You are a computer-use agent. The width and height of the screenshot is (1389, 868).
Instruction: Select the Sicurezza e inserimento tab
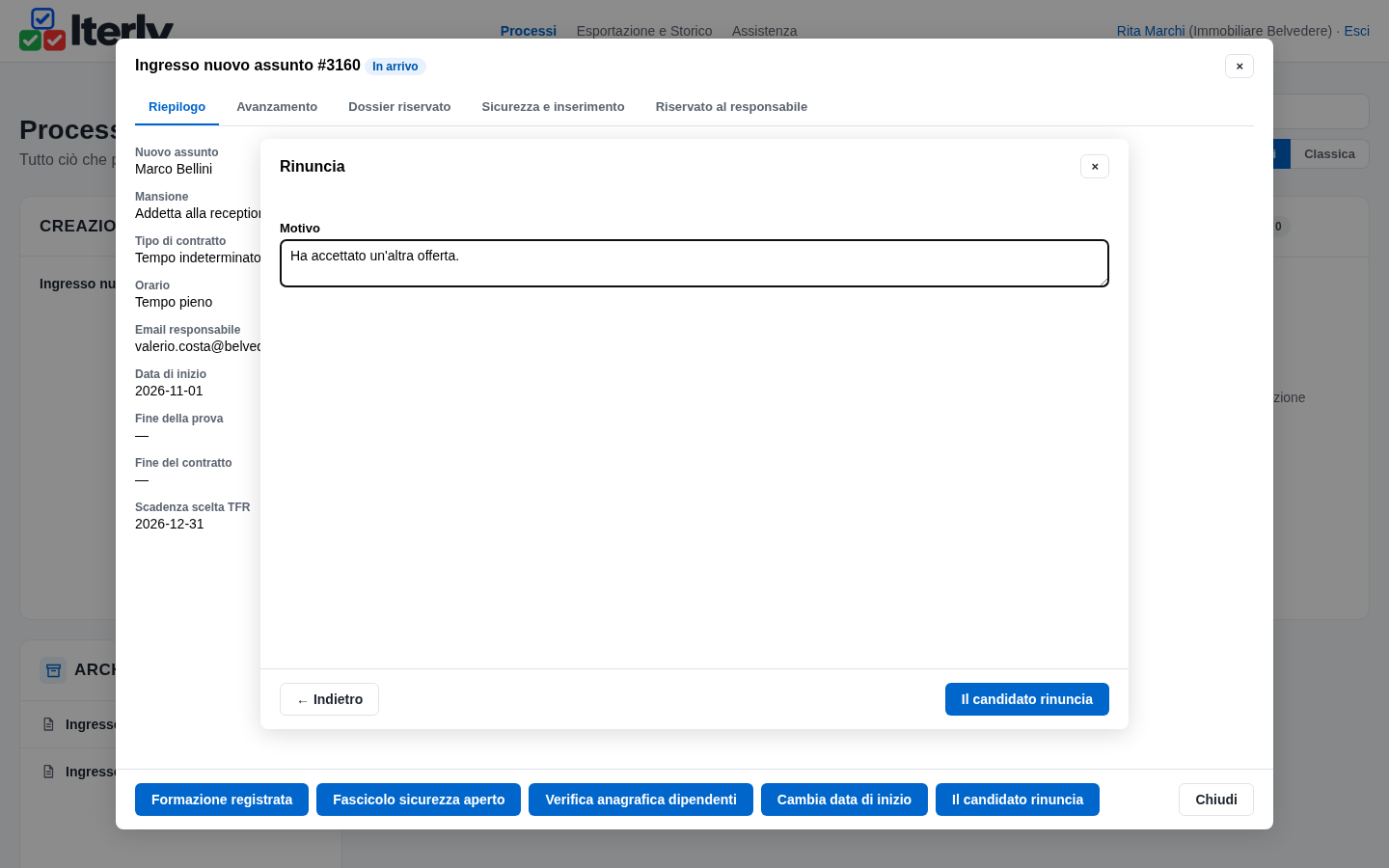553,107
